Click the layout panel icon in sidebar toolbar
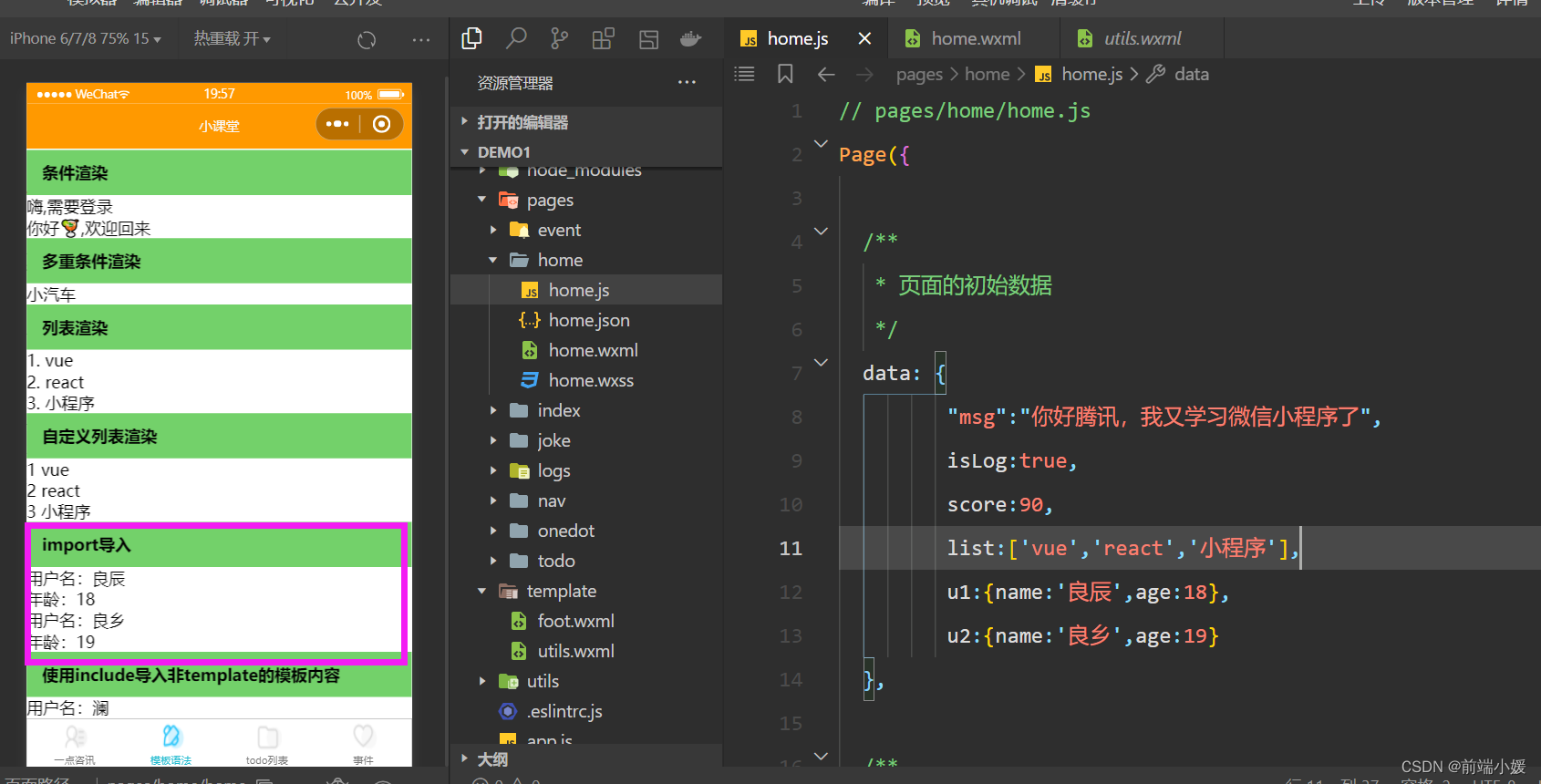 click(648, 38)
